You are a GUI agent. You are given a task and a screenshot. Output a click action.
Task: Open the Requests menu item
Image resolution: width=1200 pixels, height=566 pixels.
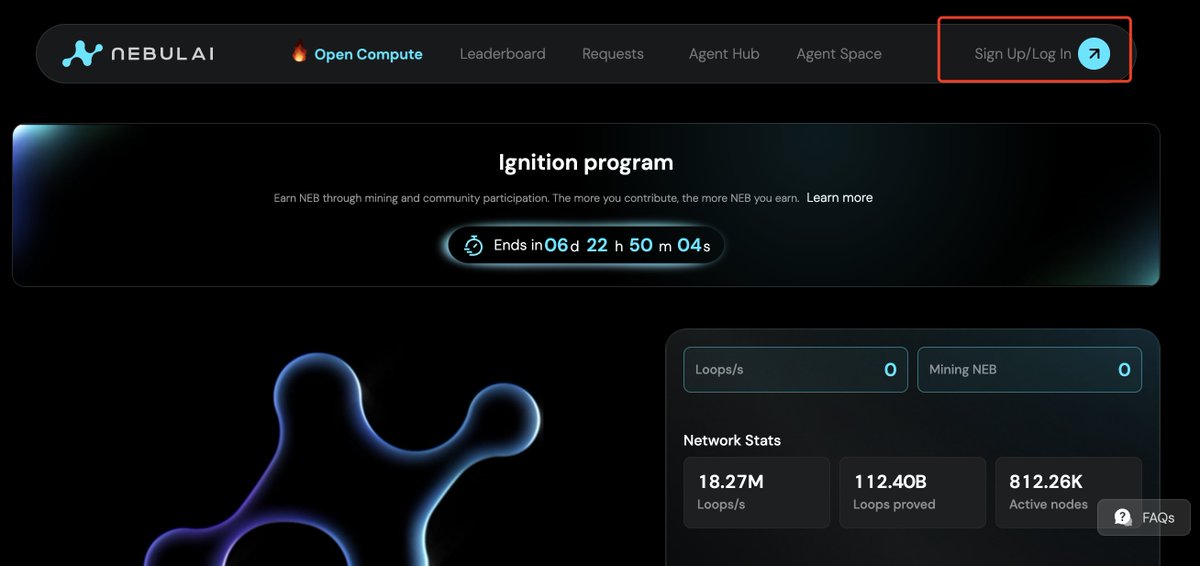click(x=613, y=54)
